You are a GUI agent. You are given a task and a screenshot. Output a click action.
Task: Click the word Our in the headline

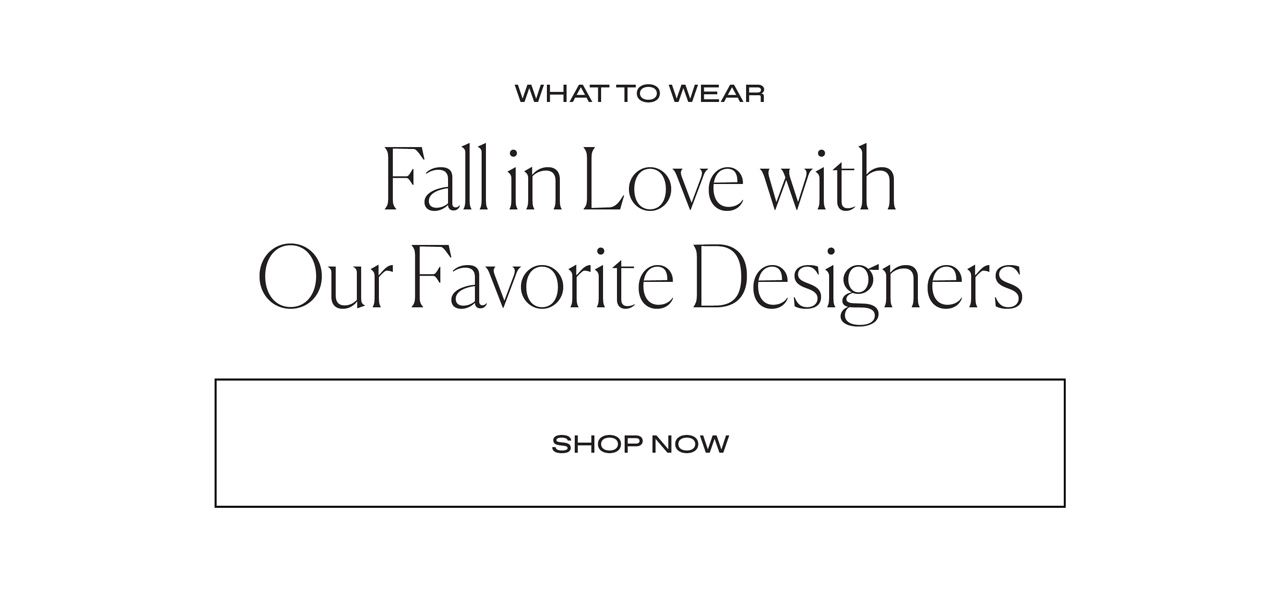325,278
